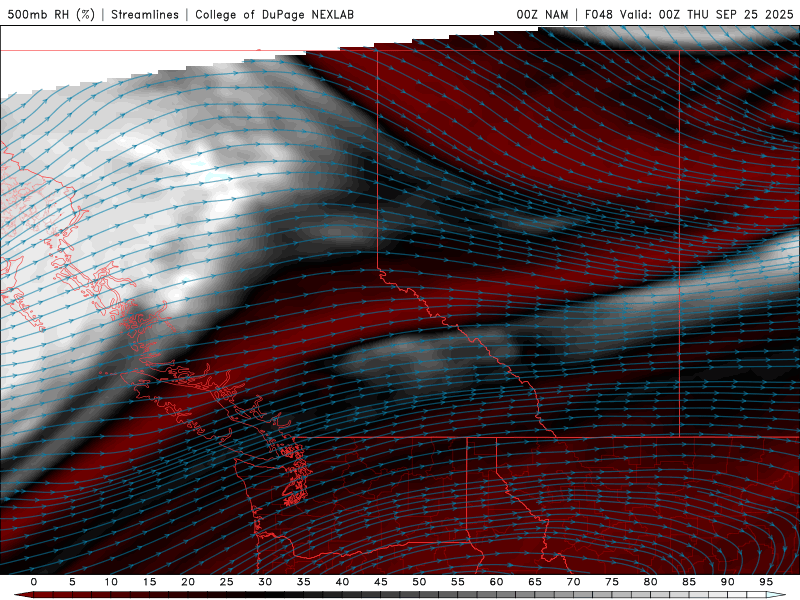800x600 pixels.
Task: Click the '0' colorbar tick label
Action: pos(34,582)
